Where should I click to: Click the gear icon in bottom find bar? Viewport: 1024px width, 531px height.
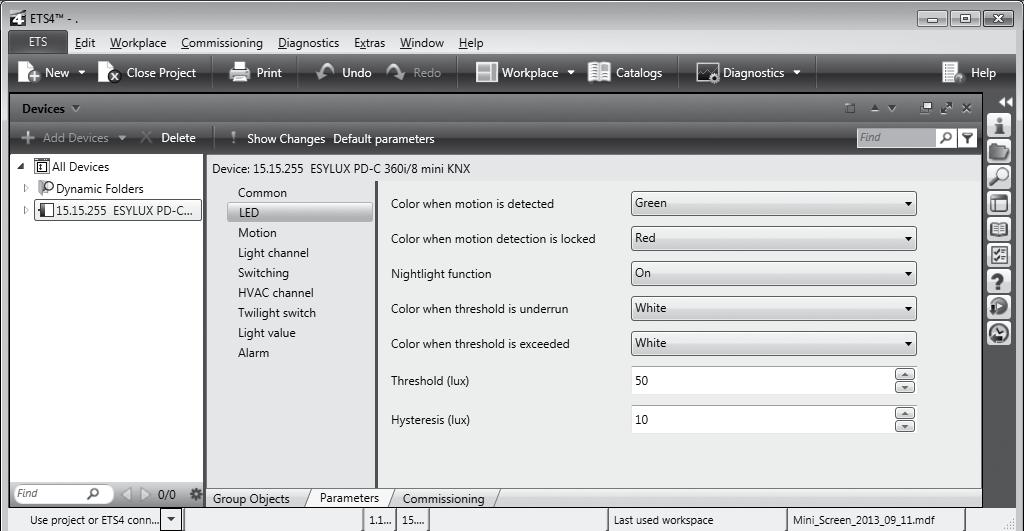coord(195,494)
